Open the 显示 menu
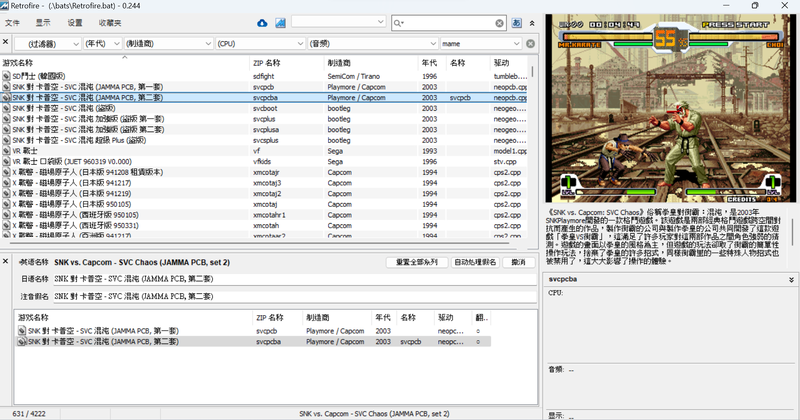Viewport: 800px width, 420px height. pos(43,23)
